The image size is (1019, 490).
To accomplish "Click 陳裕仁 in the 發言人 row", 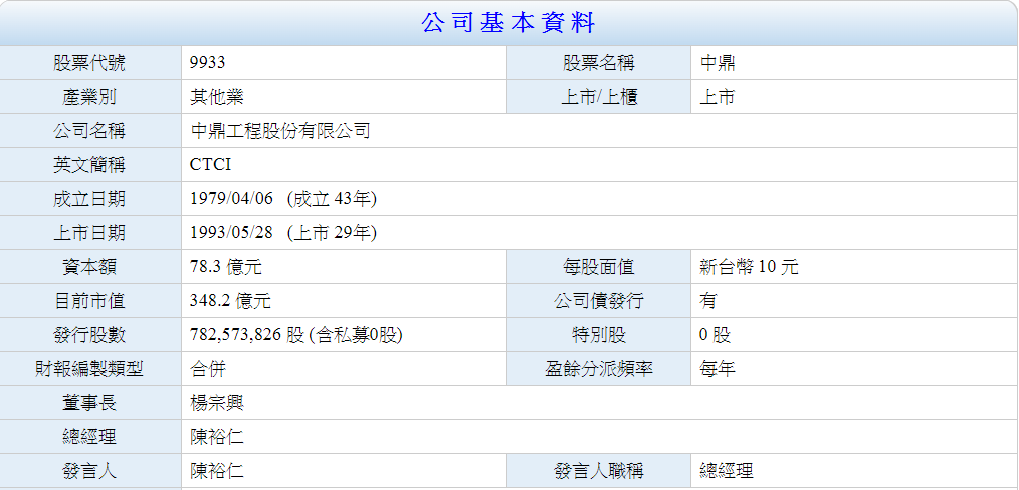I will click(x=217, y=471).
